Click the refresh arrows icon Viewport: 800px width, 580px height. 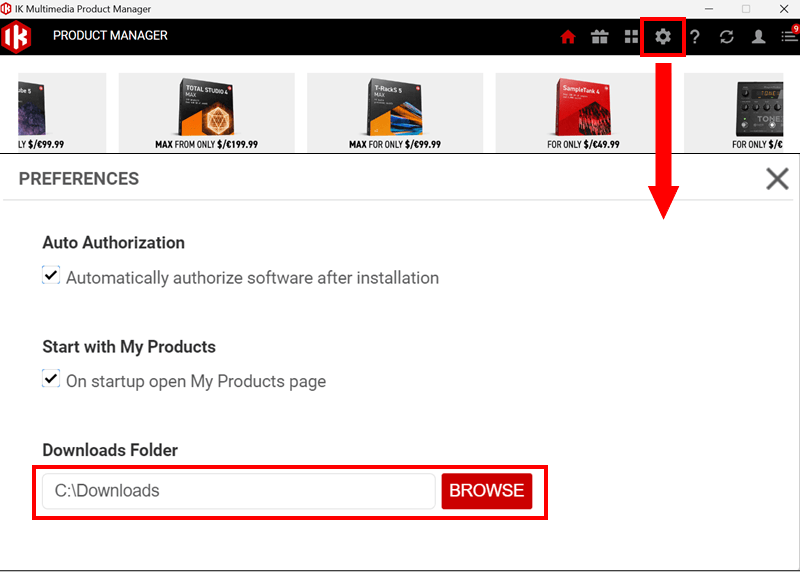click(727, 37)
